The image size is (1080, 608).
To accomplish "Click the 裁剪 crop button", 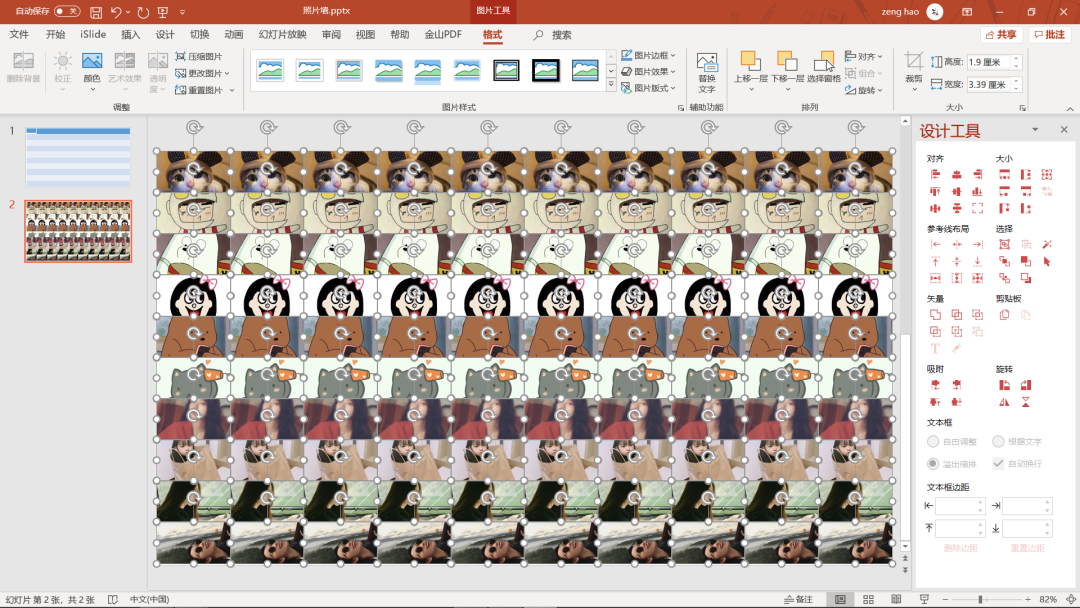I will (x=914, y=72).
